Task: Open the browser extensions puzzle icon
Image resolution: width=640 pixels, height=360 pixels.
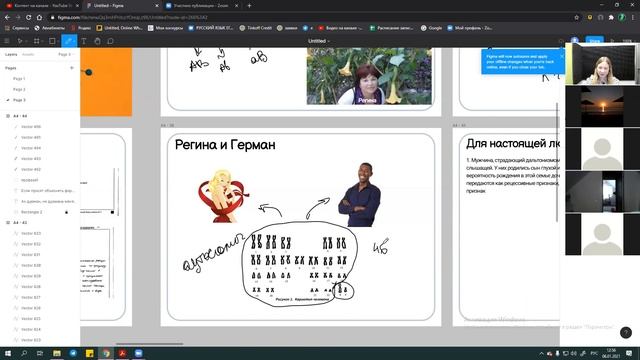Action: (611, 18)
